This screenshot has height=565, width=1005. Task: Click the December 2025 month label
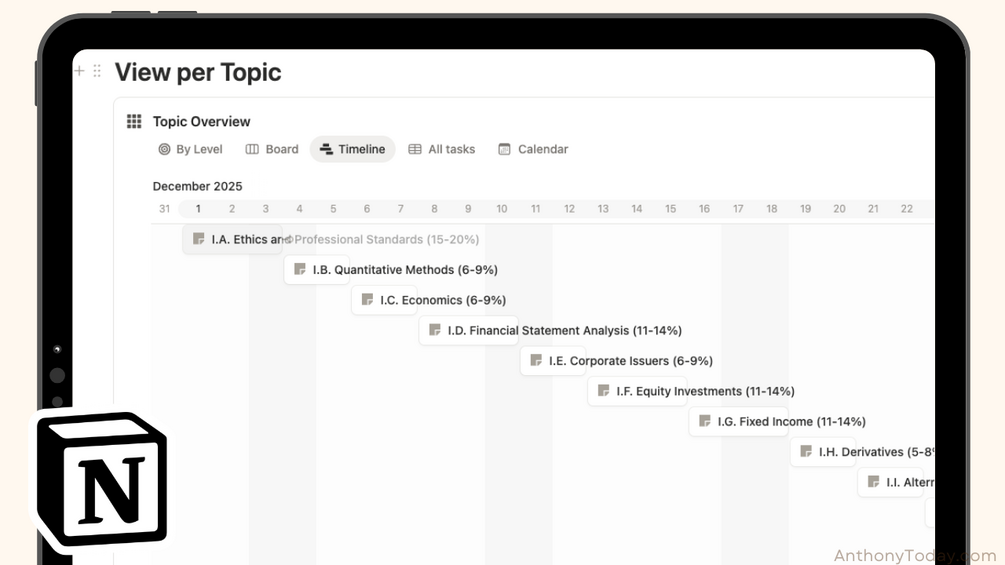197,186
